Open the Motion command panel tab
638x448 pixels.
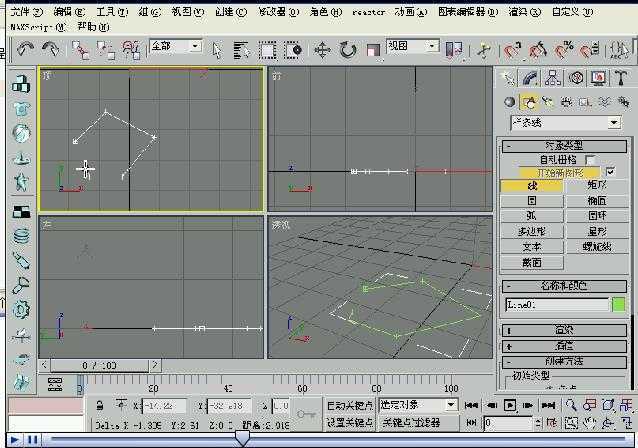(576, 78)
